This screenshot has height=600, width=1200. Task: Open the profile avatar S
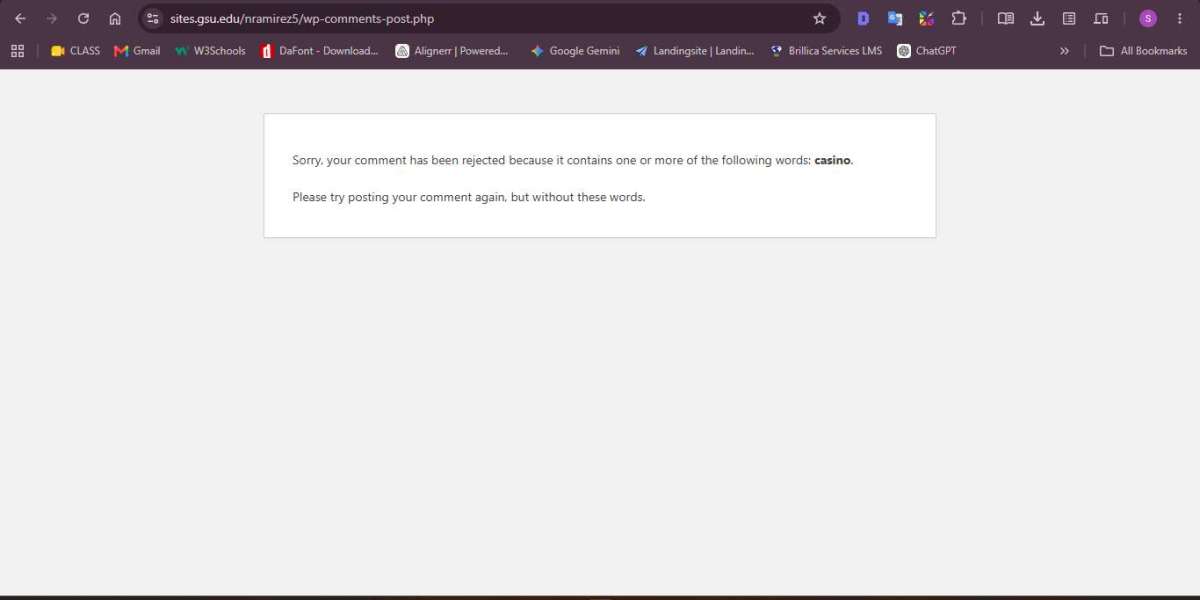(x=1148, y=18)
